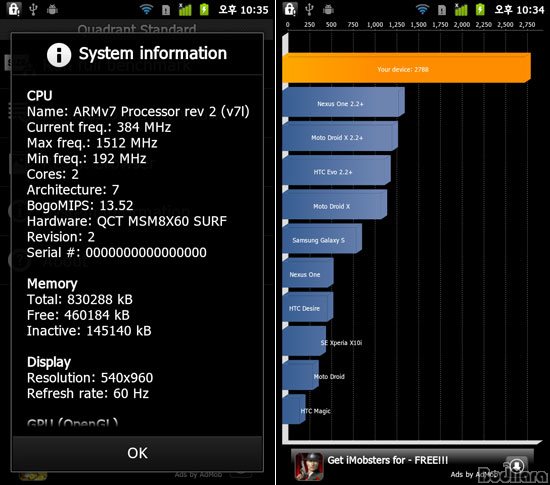Select the Nexus One 2.2+ benchmark bar
This screenshot has width=550, height=485.
[x=343, y=102]
